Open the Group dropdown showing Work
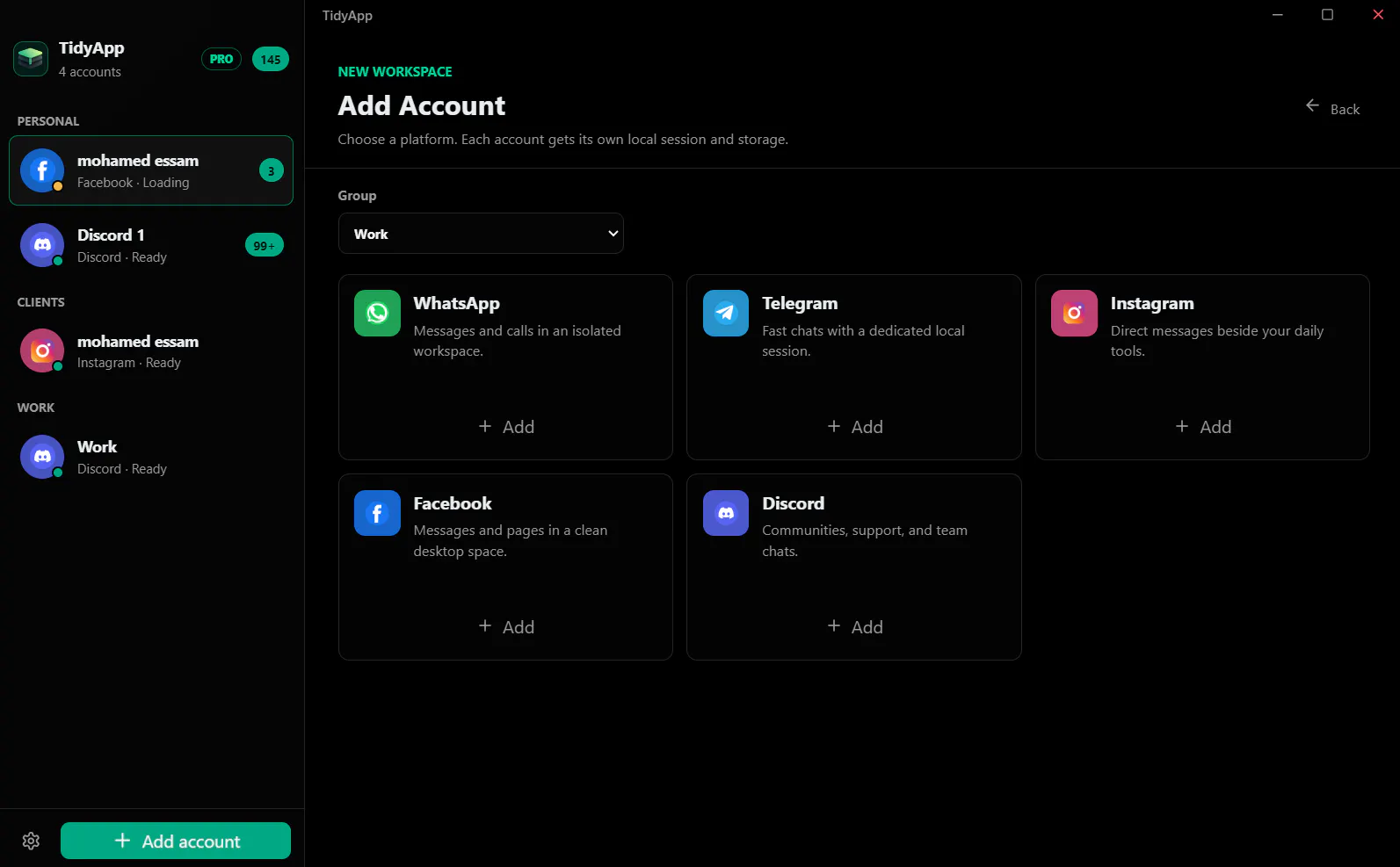Viewport: 1400px width, 867px height. coord(481,234)
